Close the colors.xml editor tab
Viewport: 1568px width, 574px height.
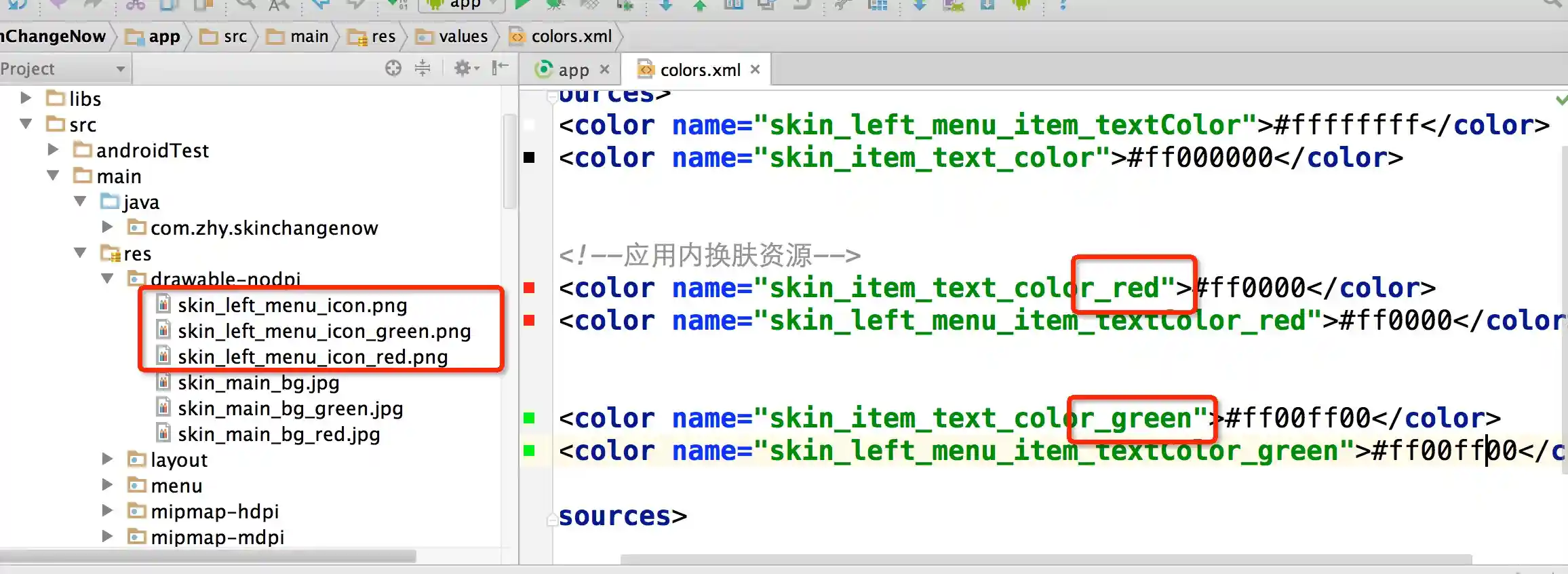point(756,70)
